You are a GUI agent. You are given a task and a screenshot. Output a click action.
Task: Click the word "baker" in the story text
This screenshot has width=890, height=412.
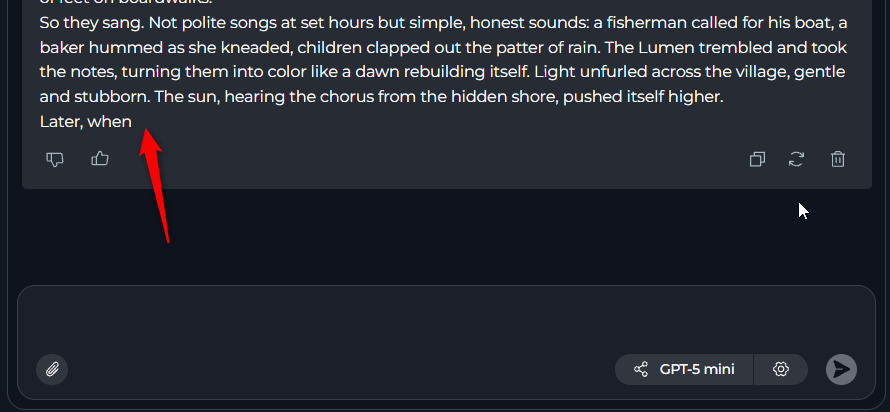(64, 48)
